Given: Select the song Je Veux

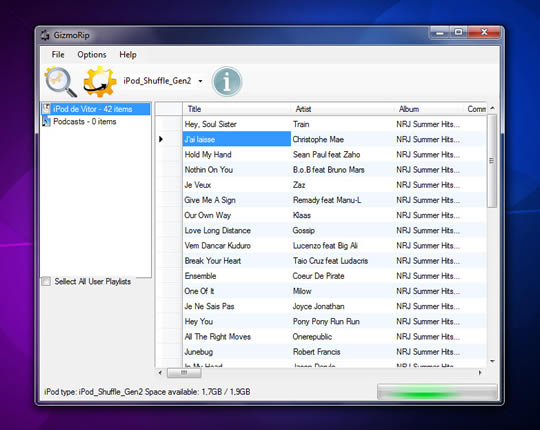Looking at the screenshot, I should click(x=236, y=185).
